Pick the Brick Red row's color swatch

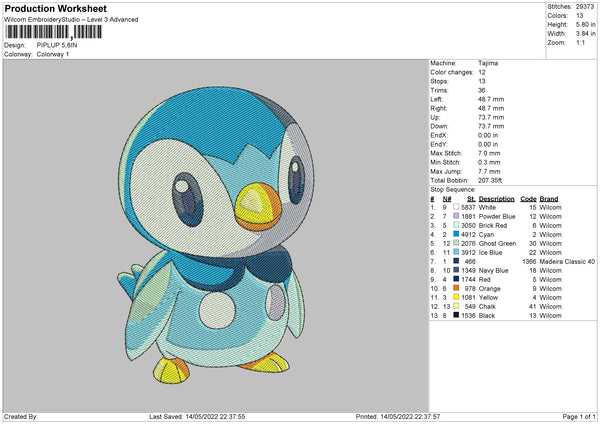tap(456, 225)
